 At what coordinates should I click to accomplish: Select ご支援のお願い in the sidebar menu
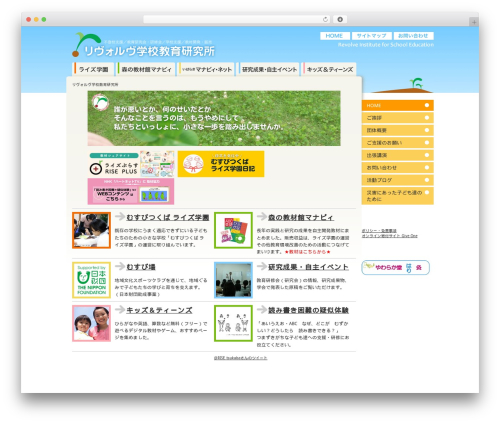point(398,143)
